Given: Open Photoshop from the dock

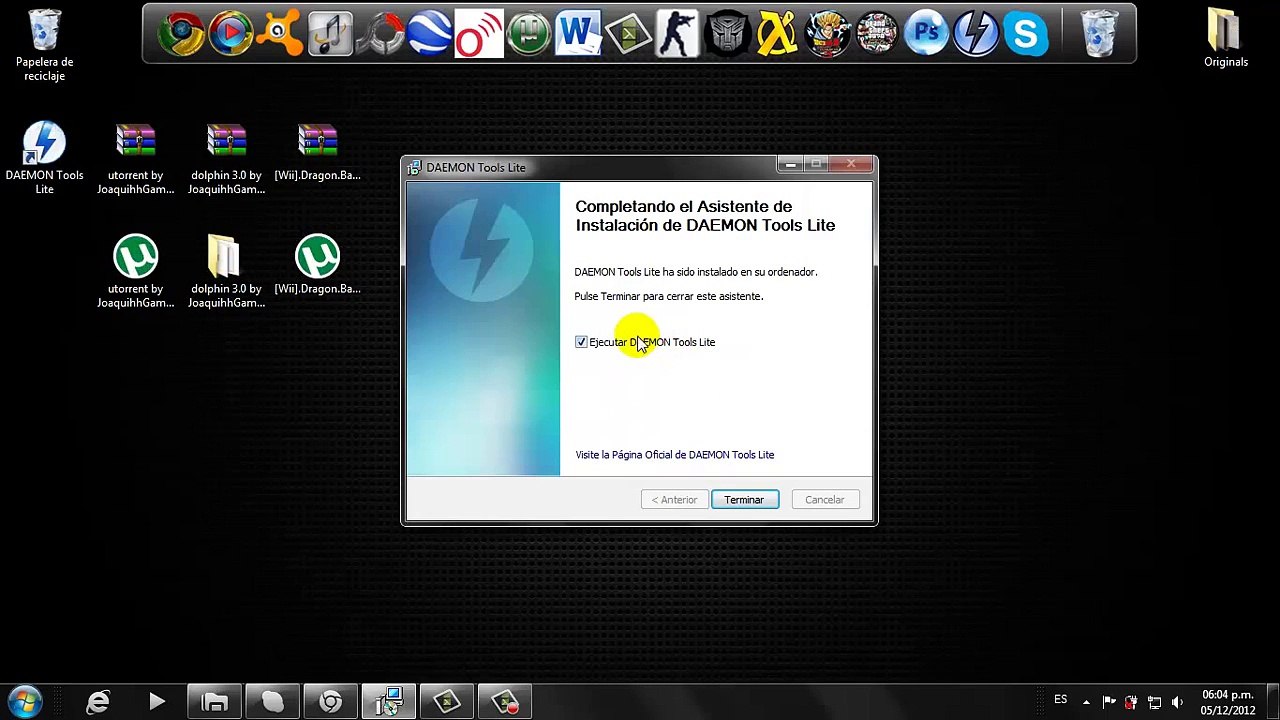Looking at the screenshot, I should [x=926, y=34].
